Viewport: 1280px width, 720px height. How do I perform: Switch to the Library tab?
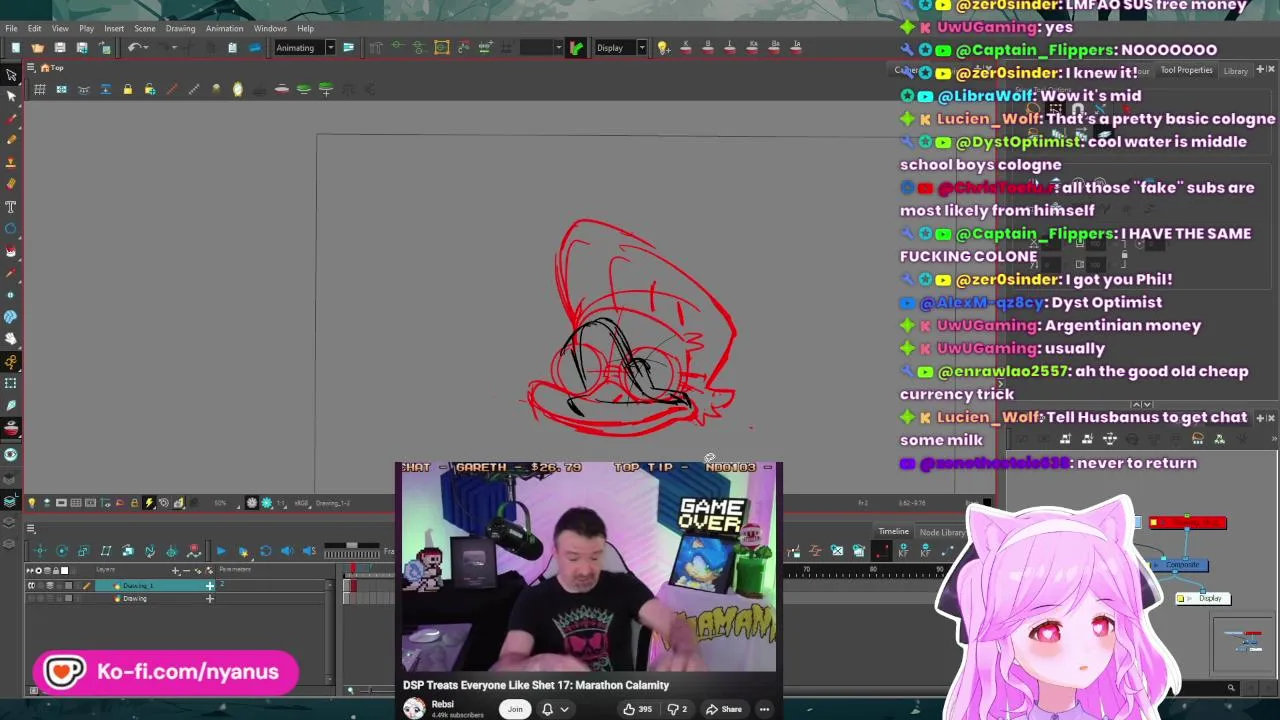(x=1235, y=71)
